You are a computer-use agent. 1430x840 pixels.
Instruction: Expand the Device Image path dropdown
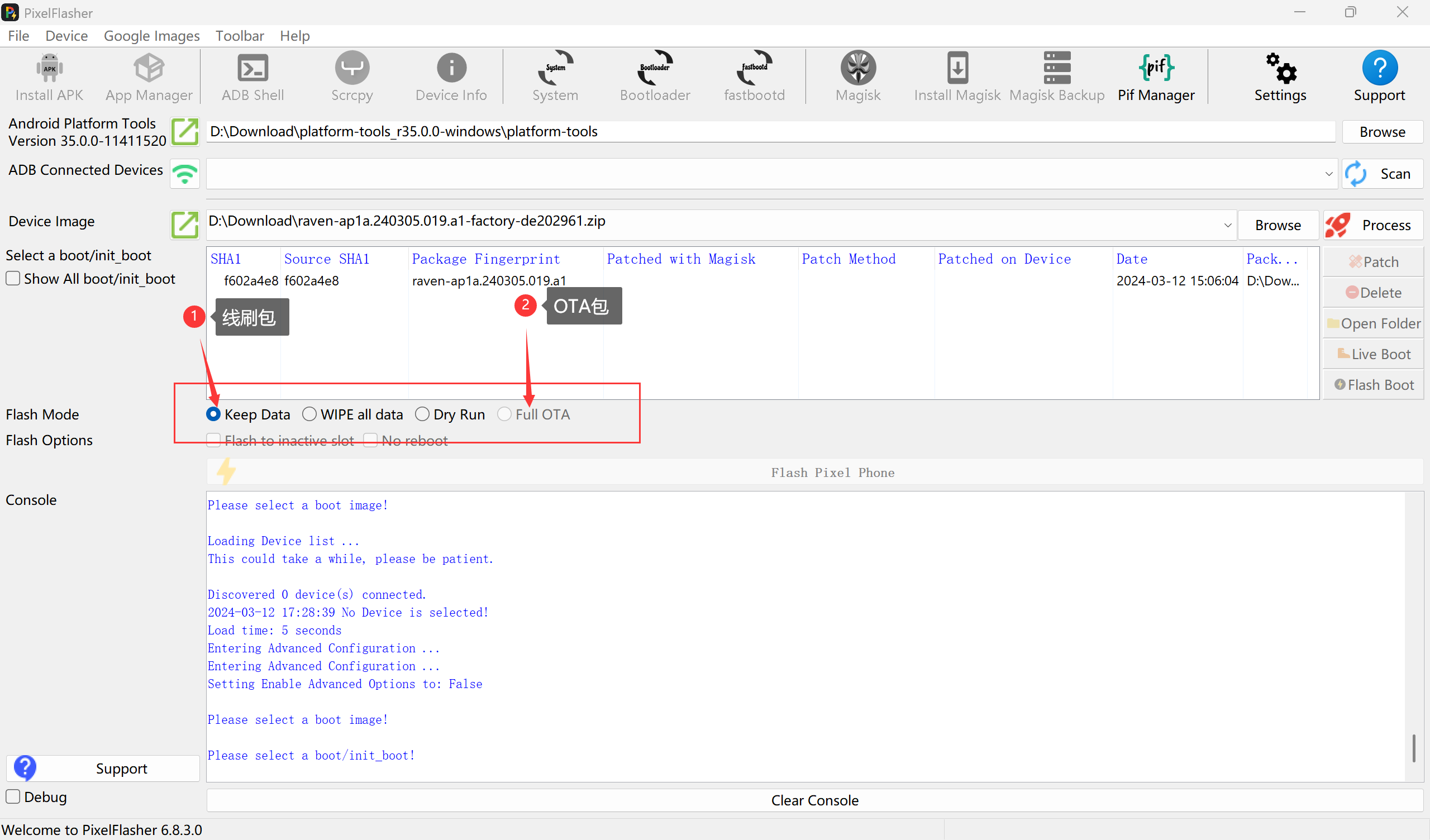tap(1227, 225)
